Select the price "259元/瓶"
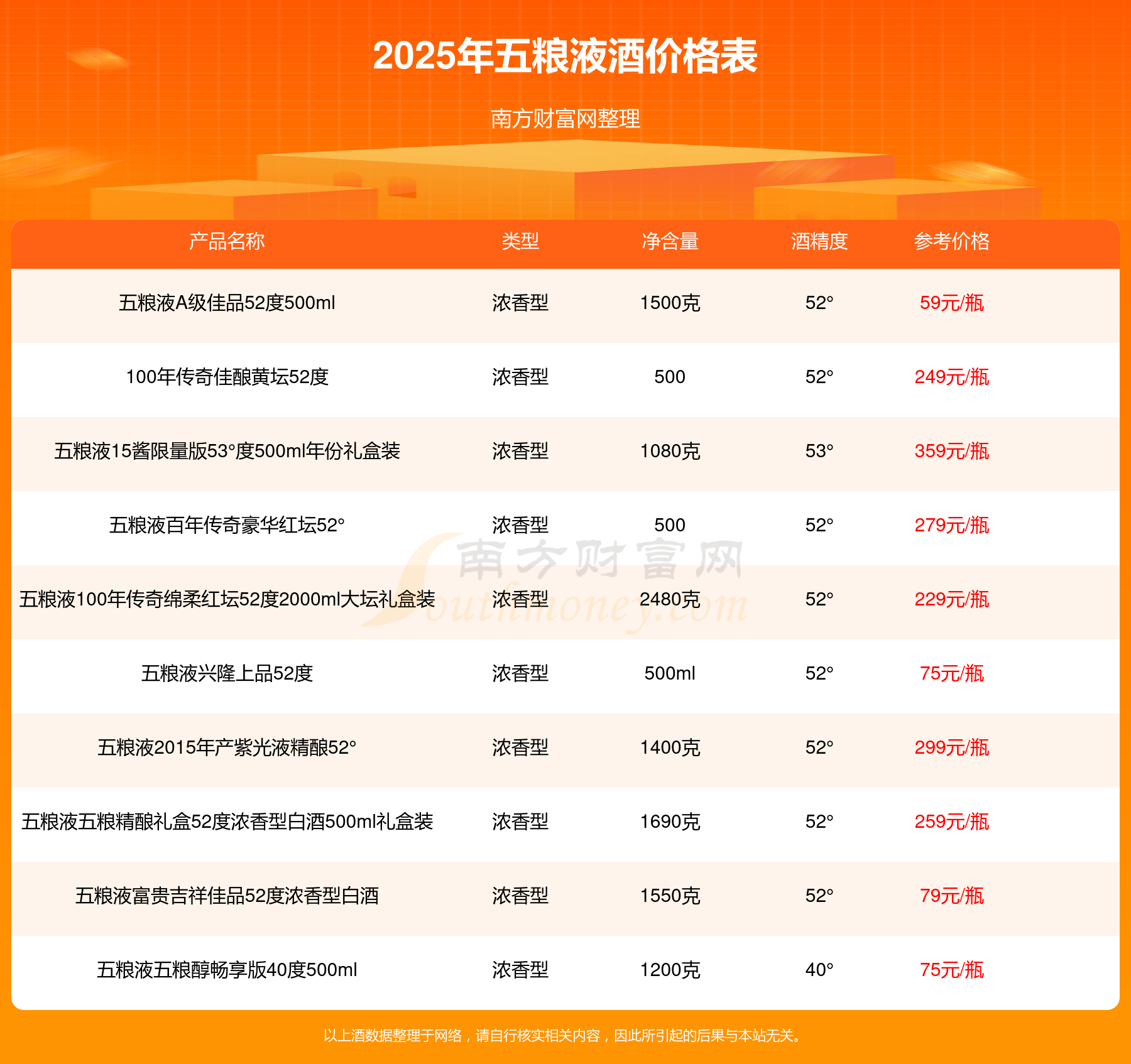The width and height of the screenshot is (1131, 1064). pyautogui.click(x=952, y=822)
